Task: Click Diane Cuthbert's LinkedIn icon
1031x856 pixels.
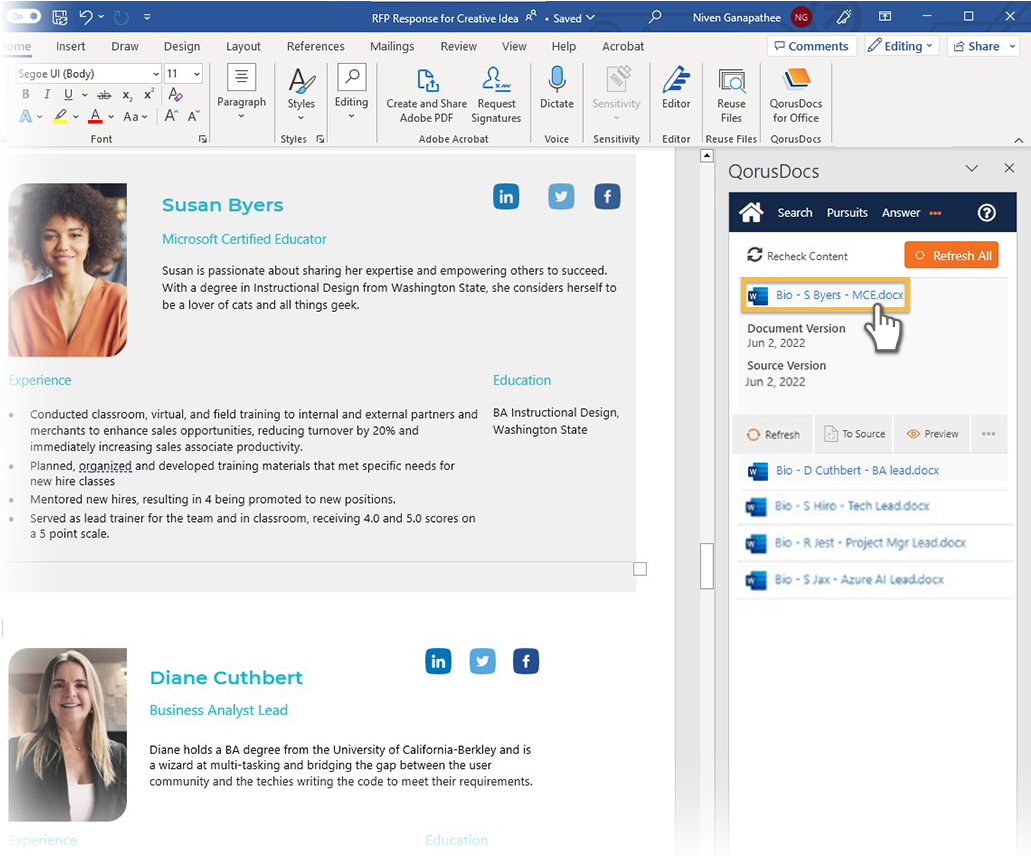Action: pos(438,661)
